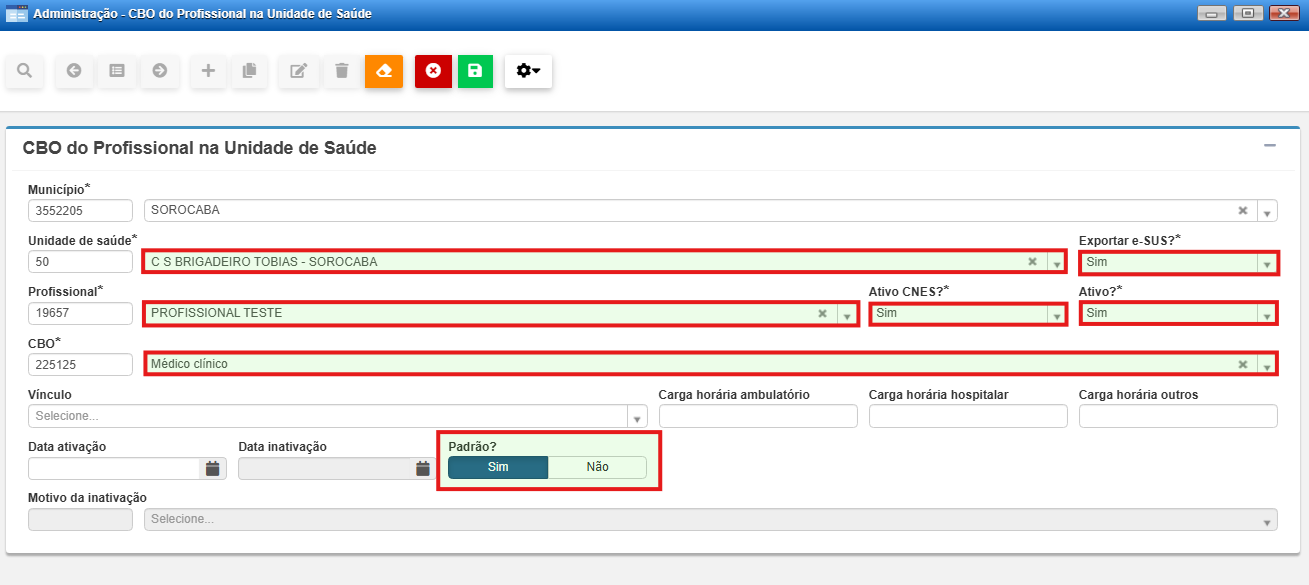Open the Ativo CNES dropdown
This screenshot has height=585, width=1309.
tap(1057, 314)
